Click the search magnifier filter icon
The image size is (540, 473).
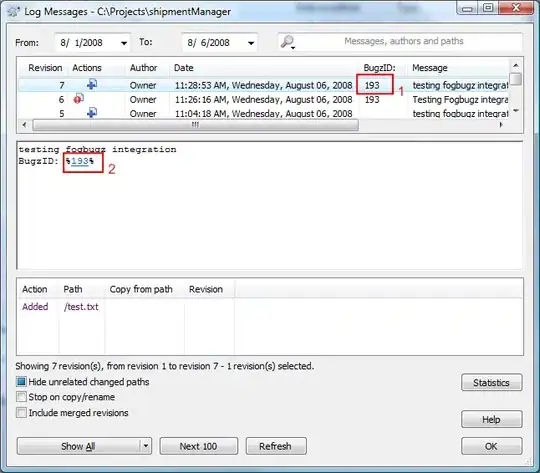[288, 42]
